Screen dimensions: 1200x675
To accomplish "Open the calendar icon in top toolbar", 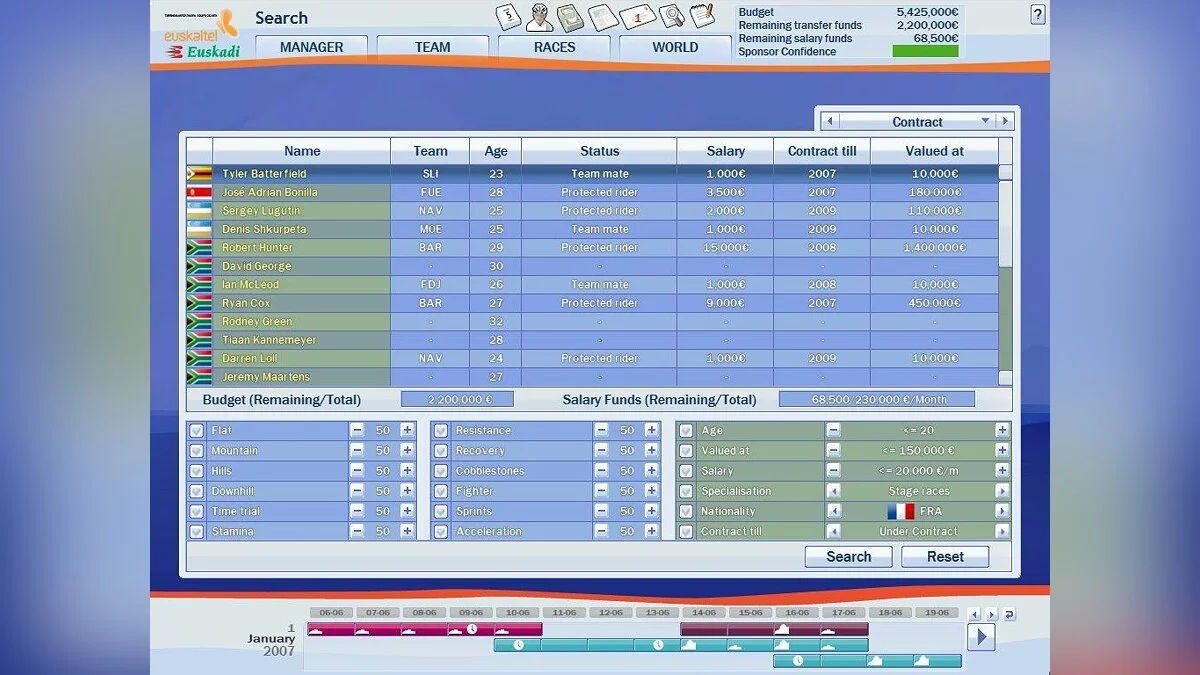I will click(509, 17).
